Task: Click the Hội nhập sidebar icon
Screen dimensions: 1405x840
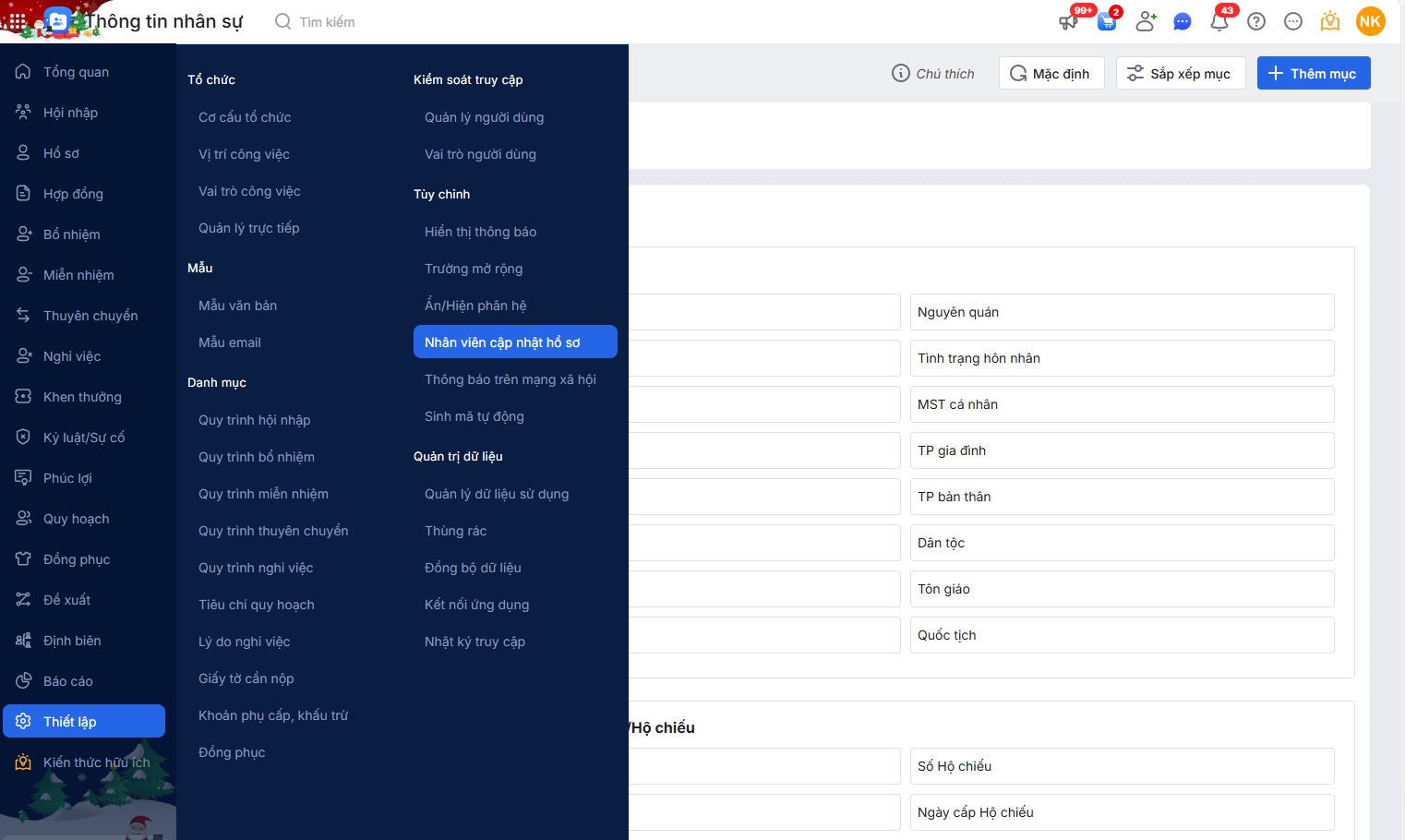Action: click(23, 112)
